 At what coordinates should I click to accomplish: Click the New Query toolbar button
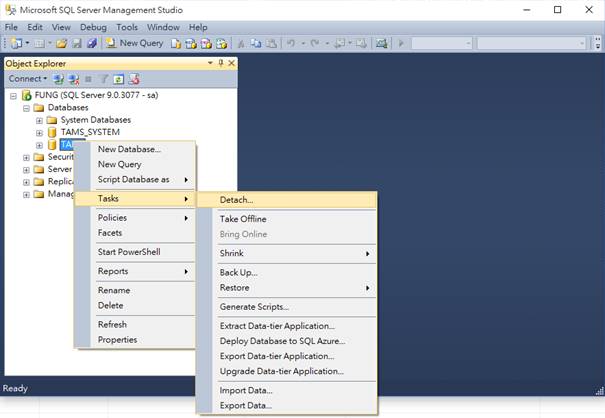[135, 43]
